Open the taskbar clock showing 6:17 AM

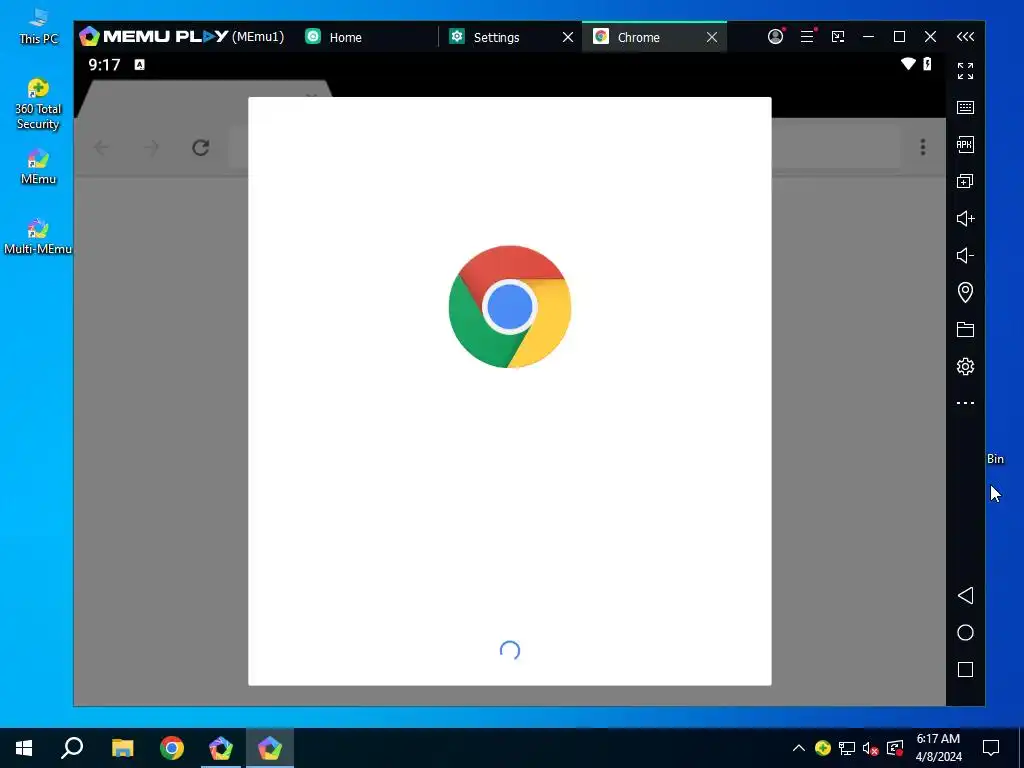coord(938,748)
